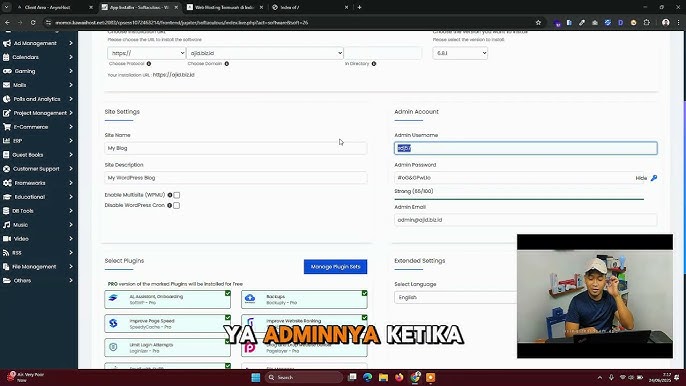Uncheck Improve Website Ranking plugin checkbox

(x=364, y=318)
